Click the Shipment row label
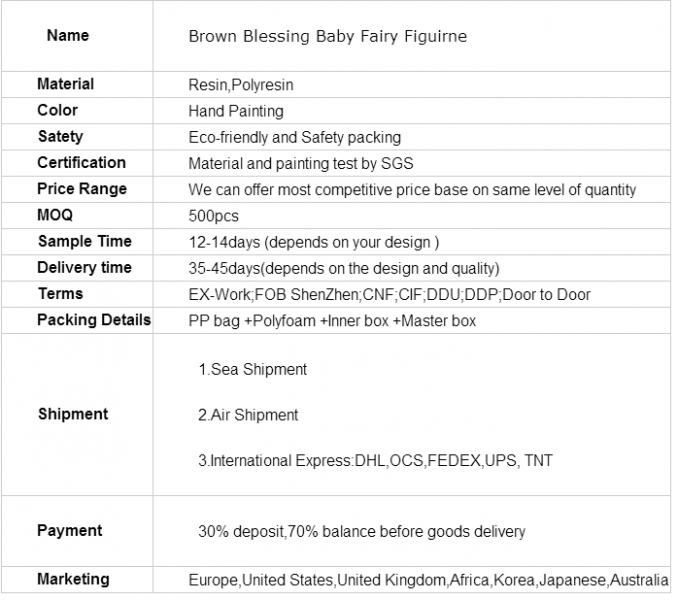Image resolution: width=678 pixels, height=600 pixels. [x=73, y=414]
